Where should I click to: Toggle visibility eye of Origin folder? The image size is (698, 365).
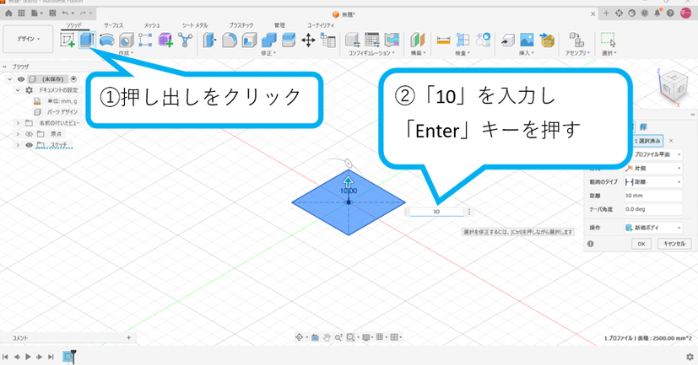click(x=29, y=134)
